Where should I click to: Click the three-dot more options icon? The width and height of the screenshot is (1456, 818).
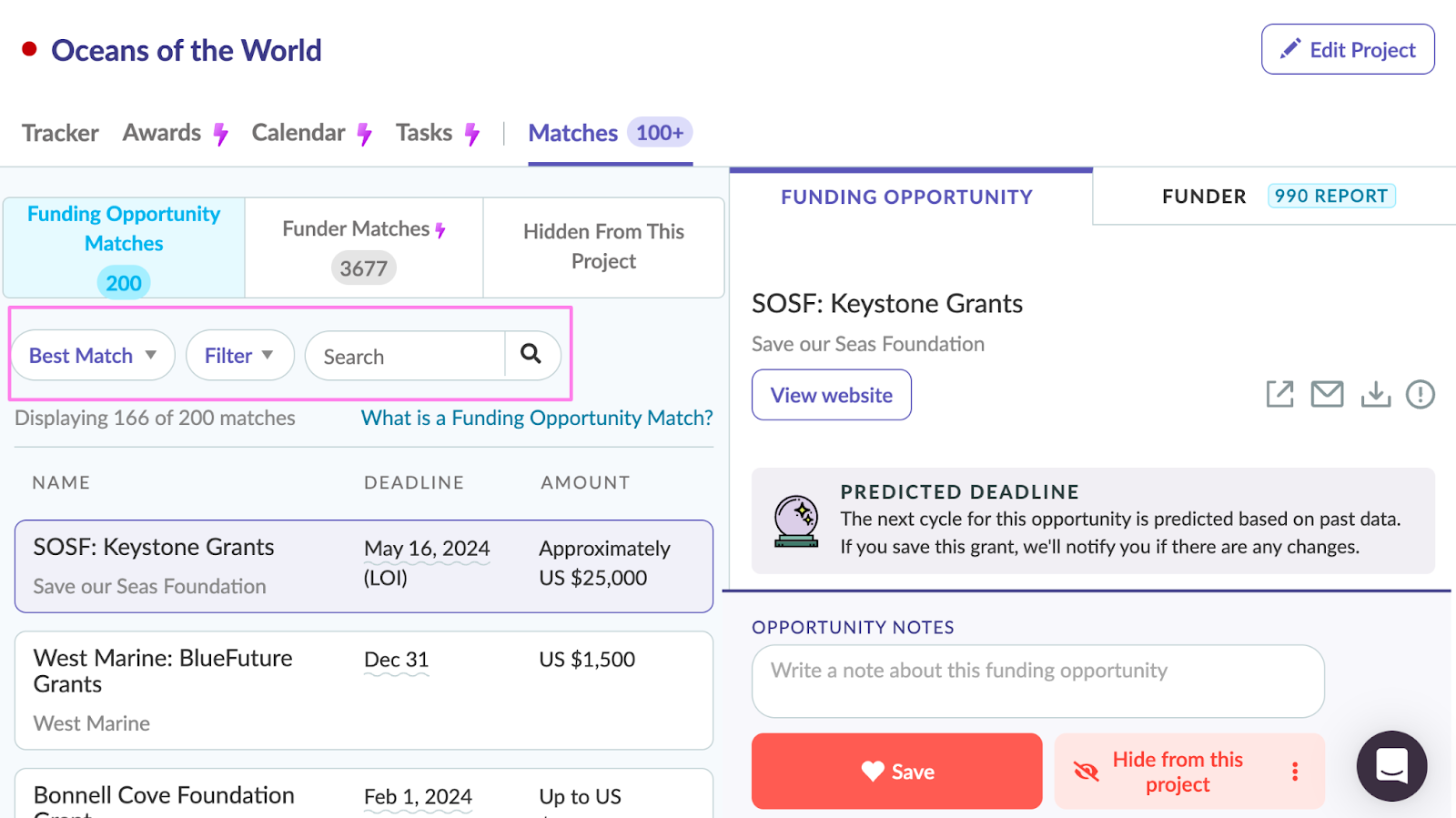point(1294,772)
